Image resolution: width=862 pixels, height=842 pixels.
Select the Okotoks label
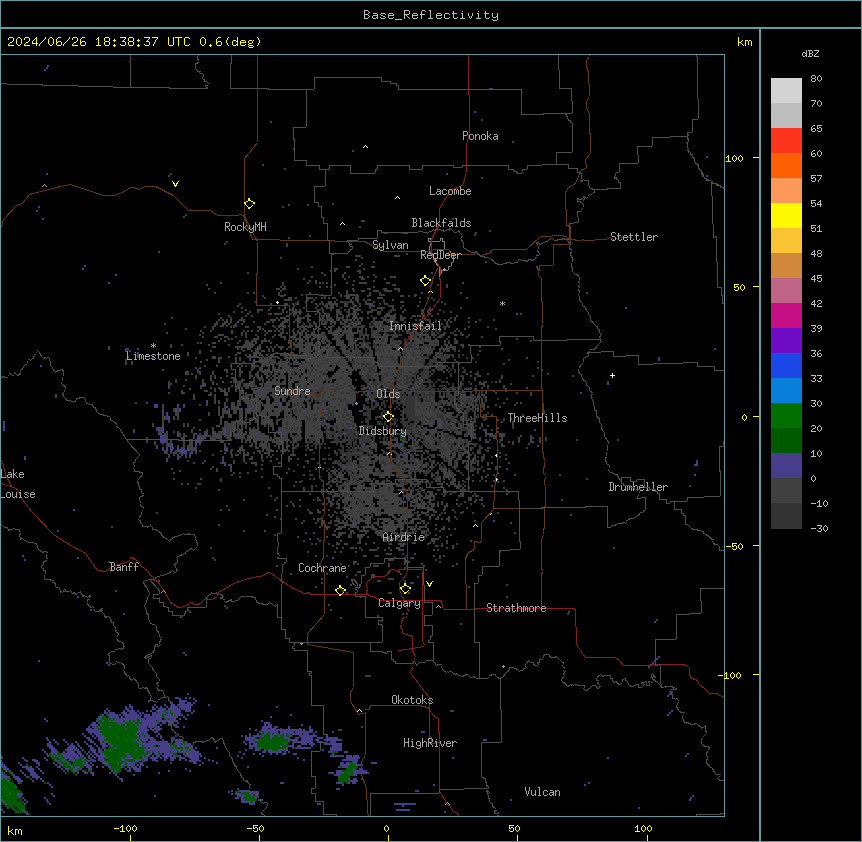412,700
